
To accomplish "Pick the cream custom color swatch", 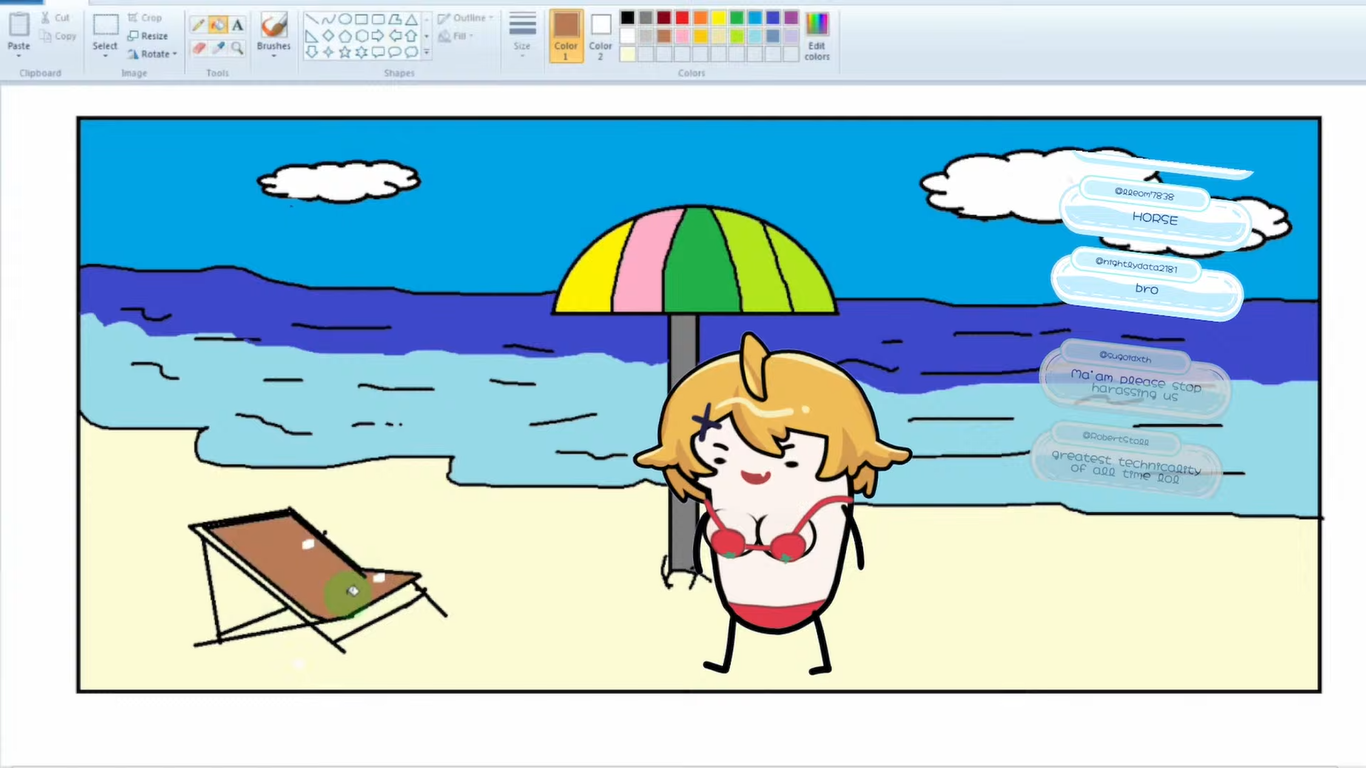I will point(627,54).
